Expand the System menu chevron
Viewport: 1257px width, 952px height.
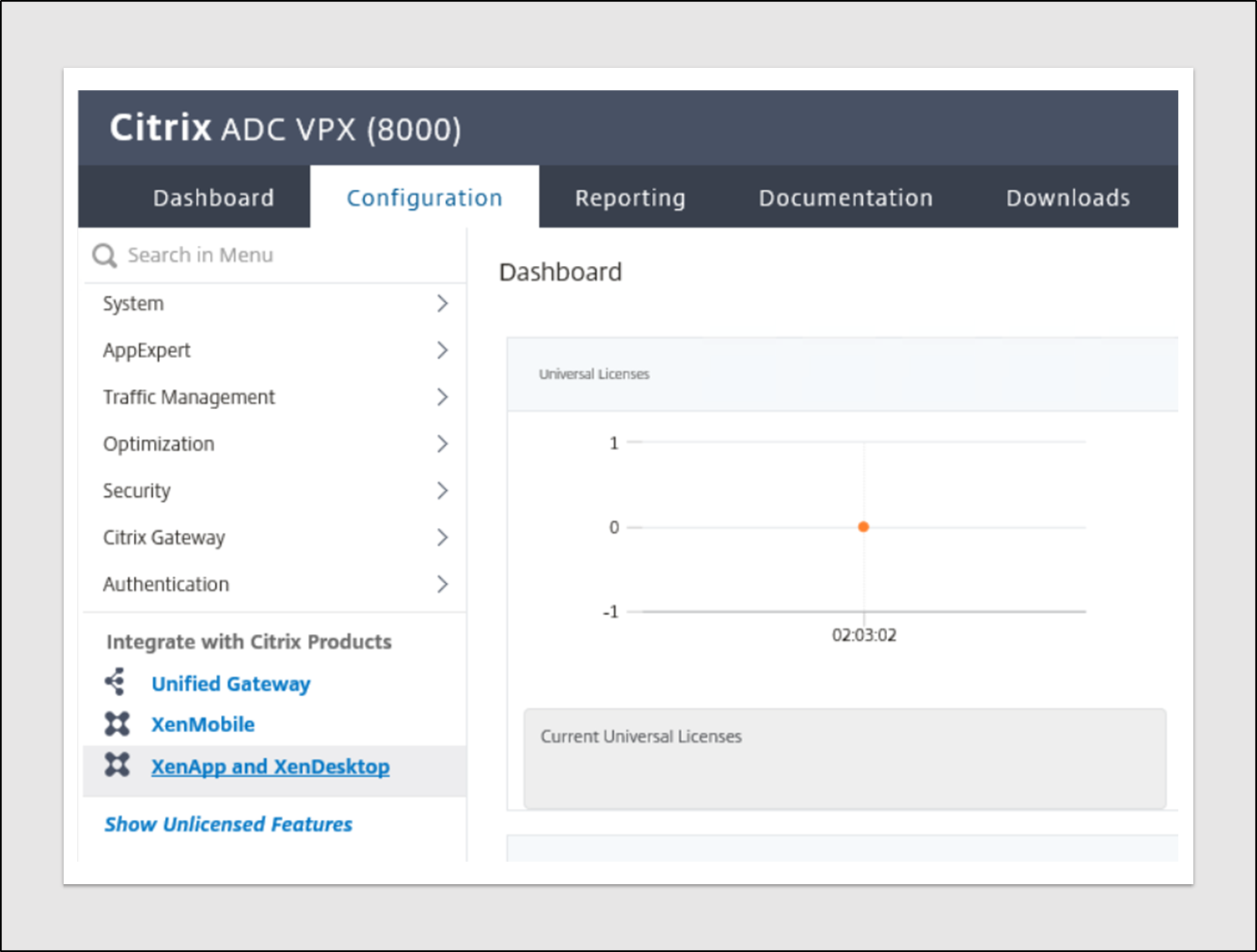tap(443, 304)
